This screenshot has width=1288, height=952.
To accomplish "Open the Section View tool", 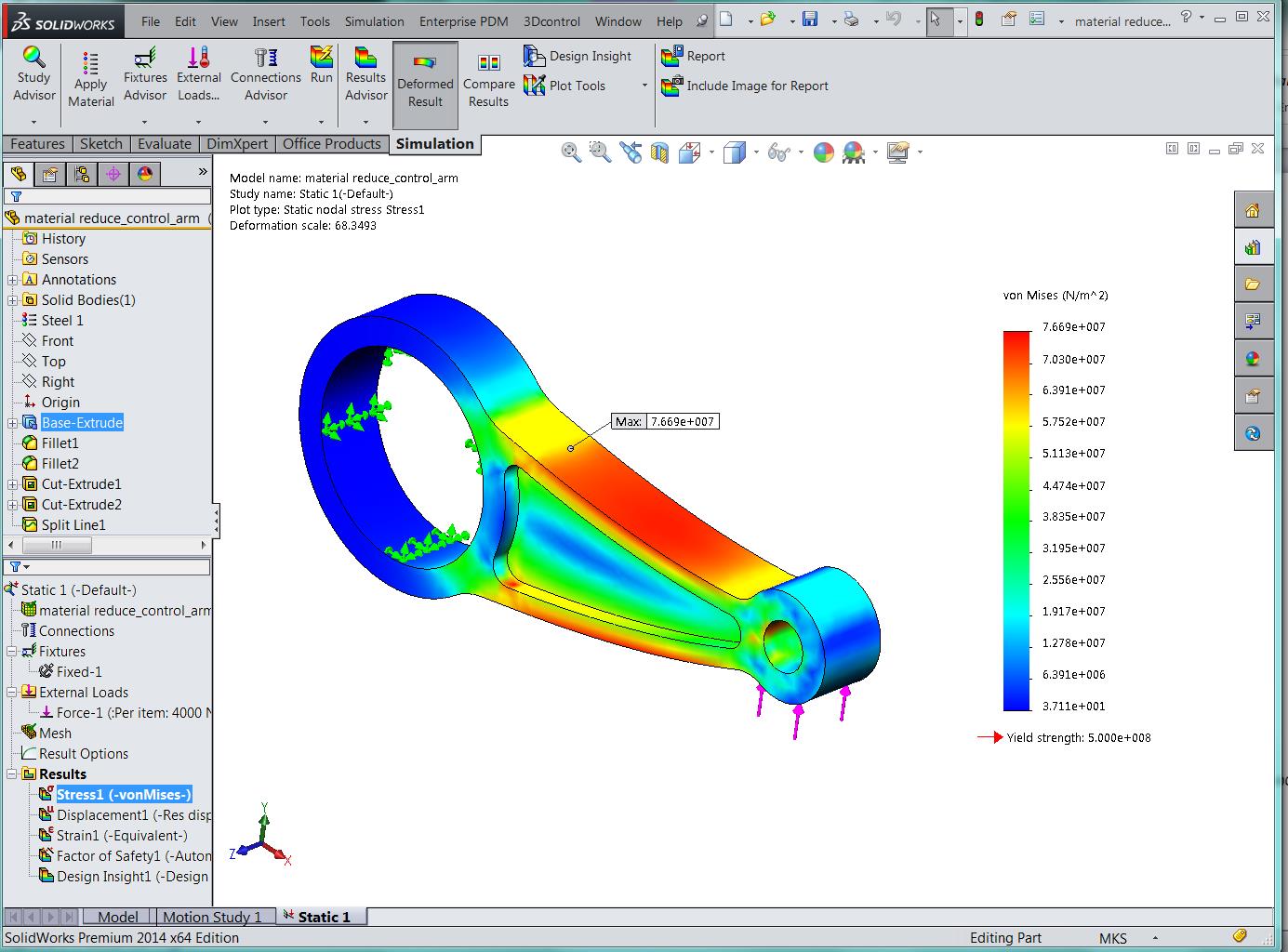I will click(x=659, y=152).
